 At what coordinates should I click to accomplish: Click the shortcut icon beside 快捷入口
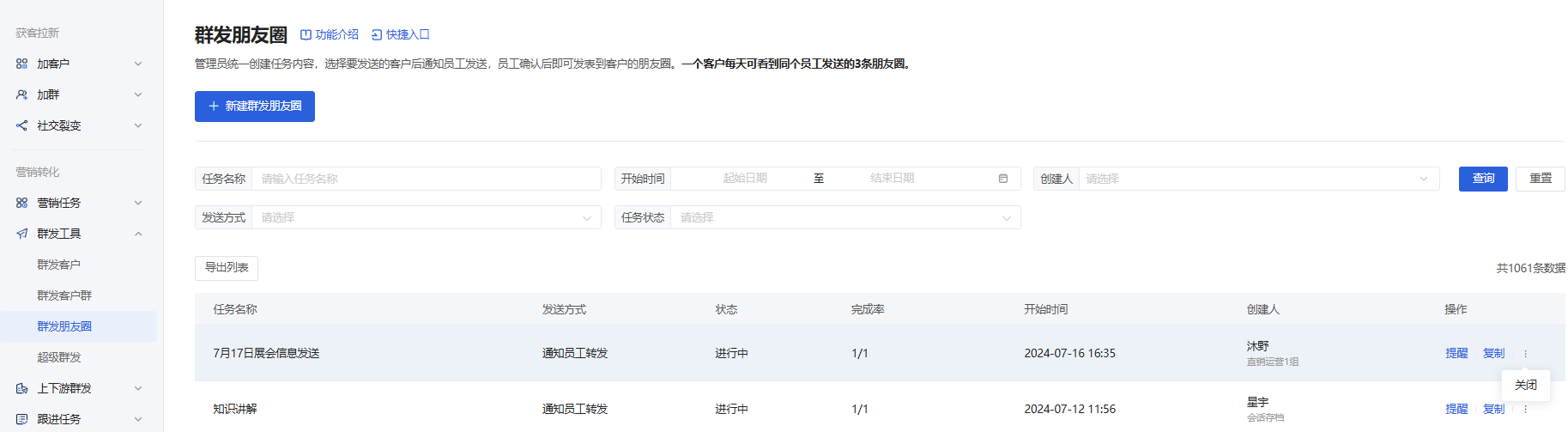tap(377, 35)
